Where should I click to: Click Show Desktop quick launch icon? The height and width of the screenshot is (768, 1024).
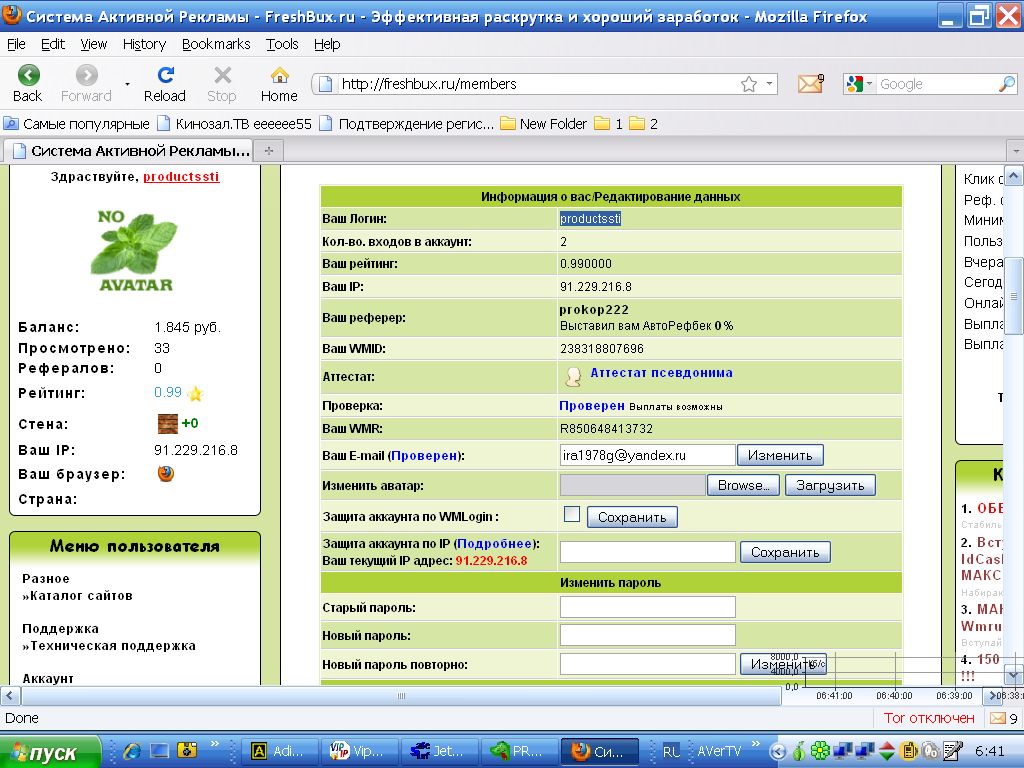[x=159, y=751]
